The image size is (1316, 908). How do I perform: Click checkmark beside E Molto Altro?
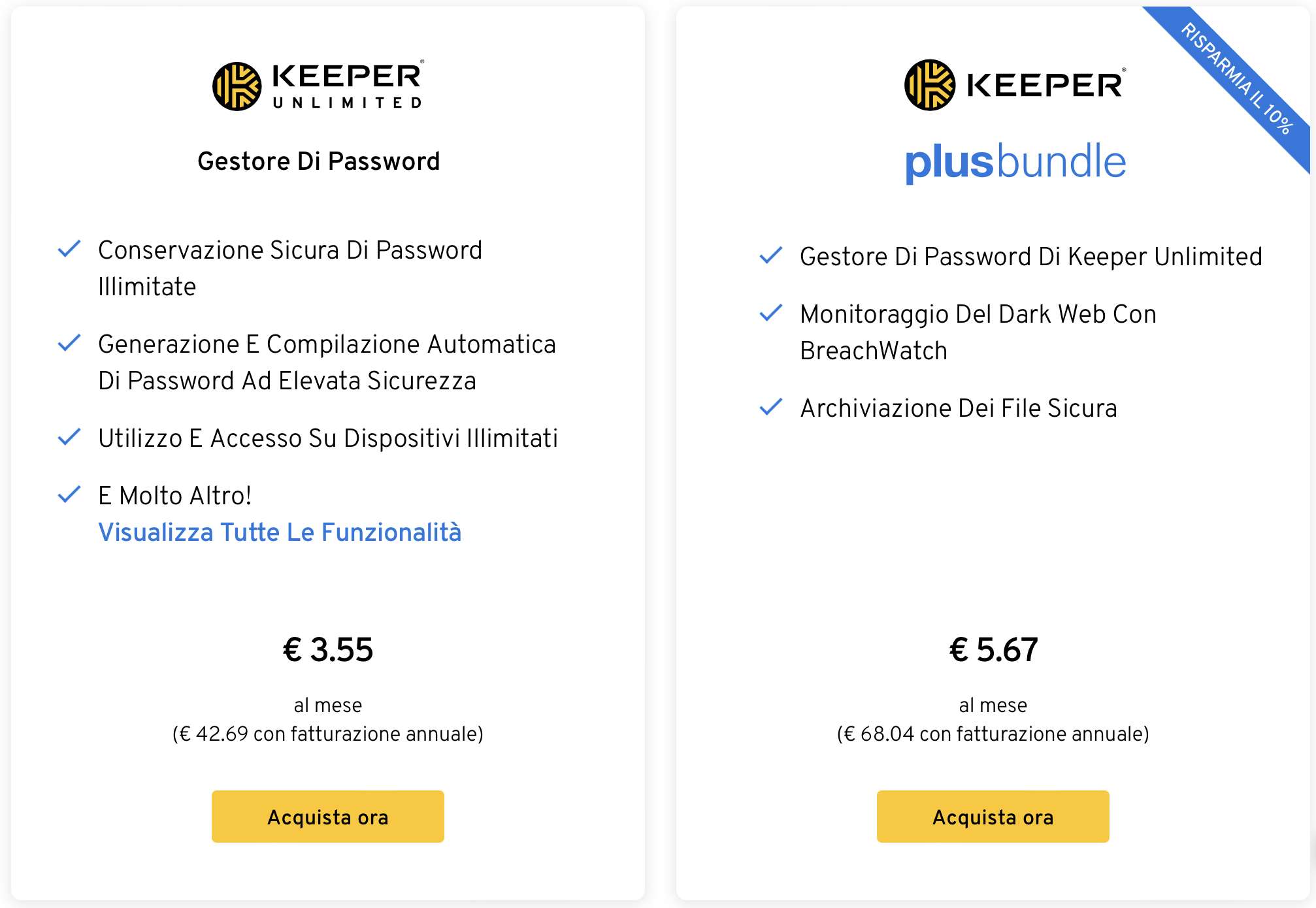click(x=69, y=495)
